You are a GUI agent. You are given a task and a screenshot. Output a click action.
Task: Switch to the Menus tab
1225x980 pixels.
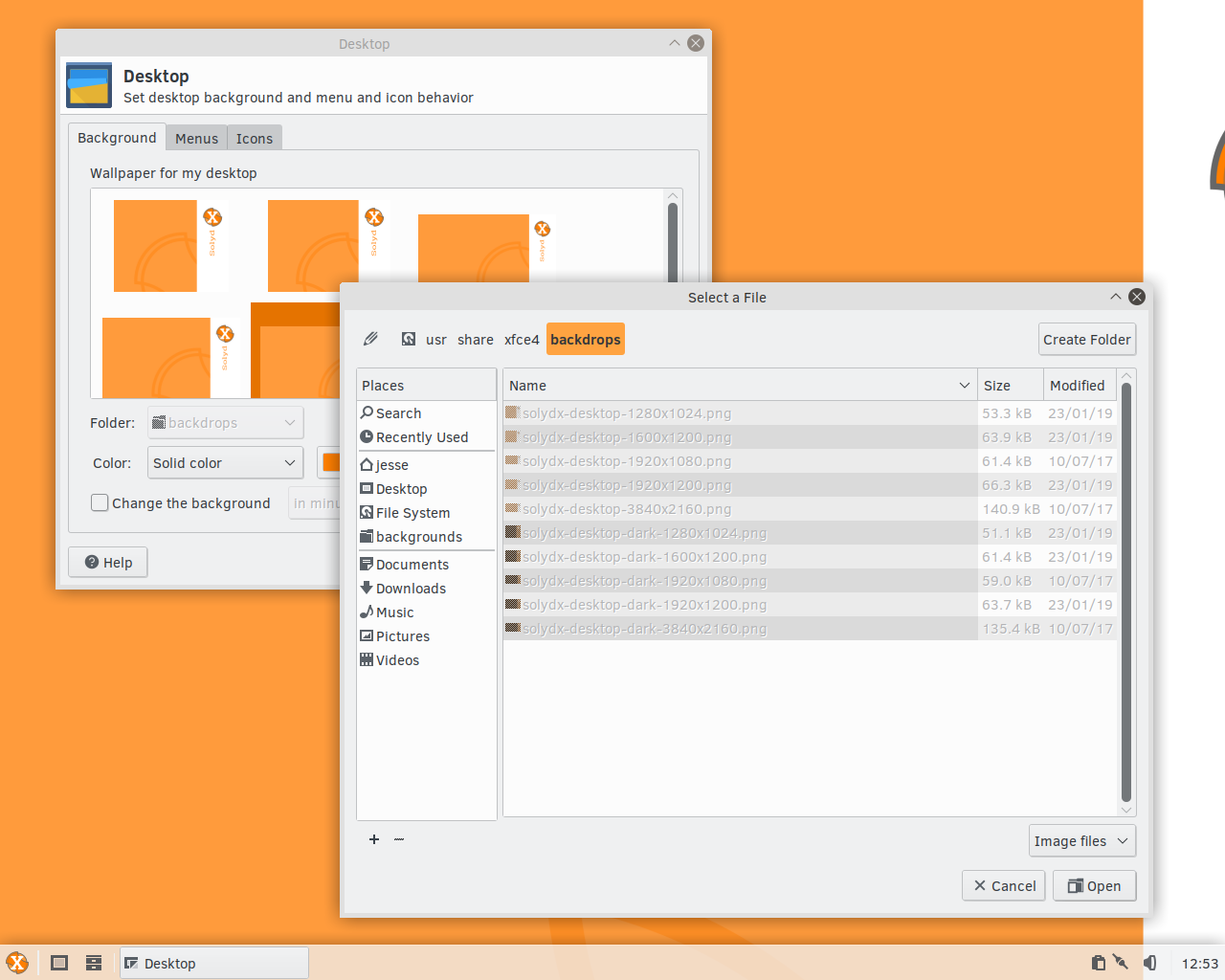(x=196, y=138)
